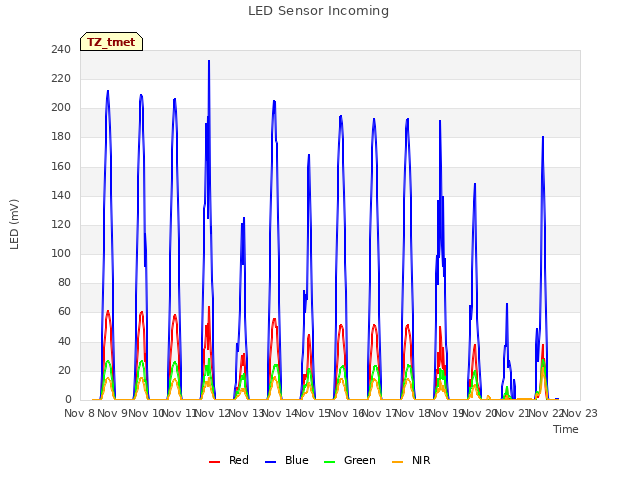Click the Nov 16 x-axis tick label
This screenshot has width=640, height=480.
point(346,413)
